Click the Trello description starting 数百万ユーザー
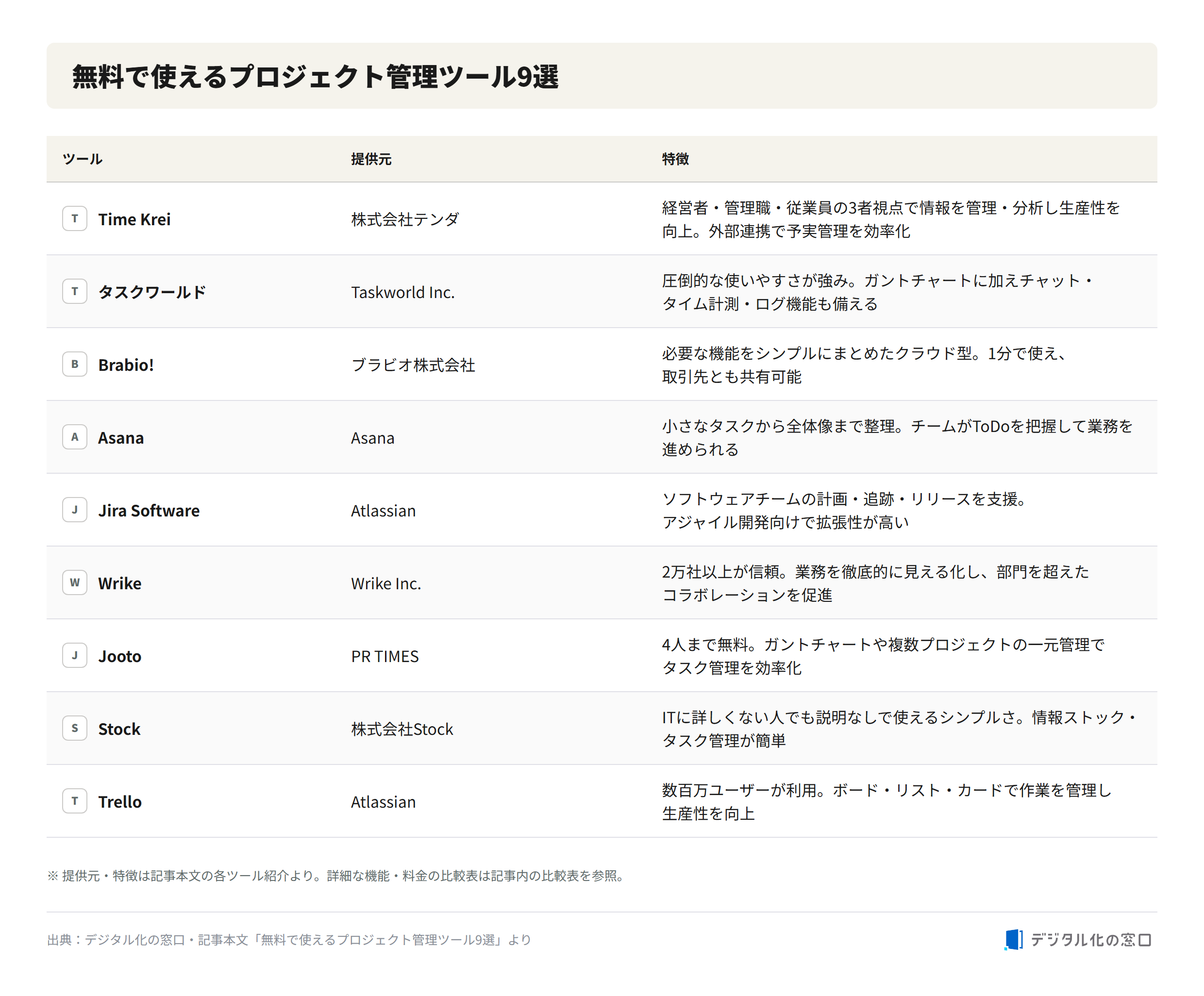 pyautogui.click(x=887, y=801)
